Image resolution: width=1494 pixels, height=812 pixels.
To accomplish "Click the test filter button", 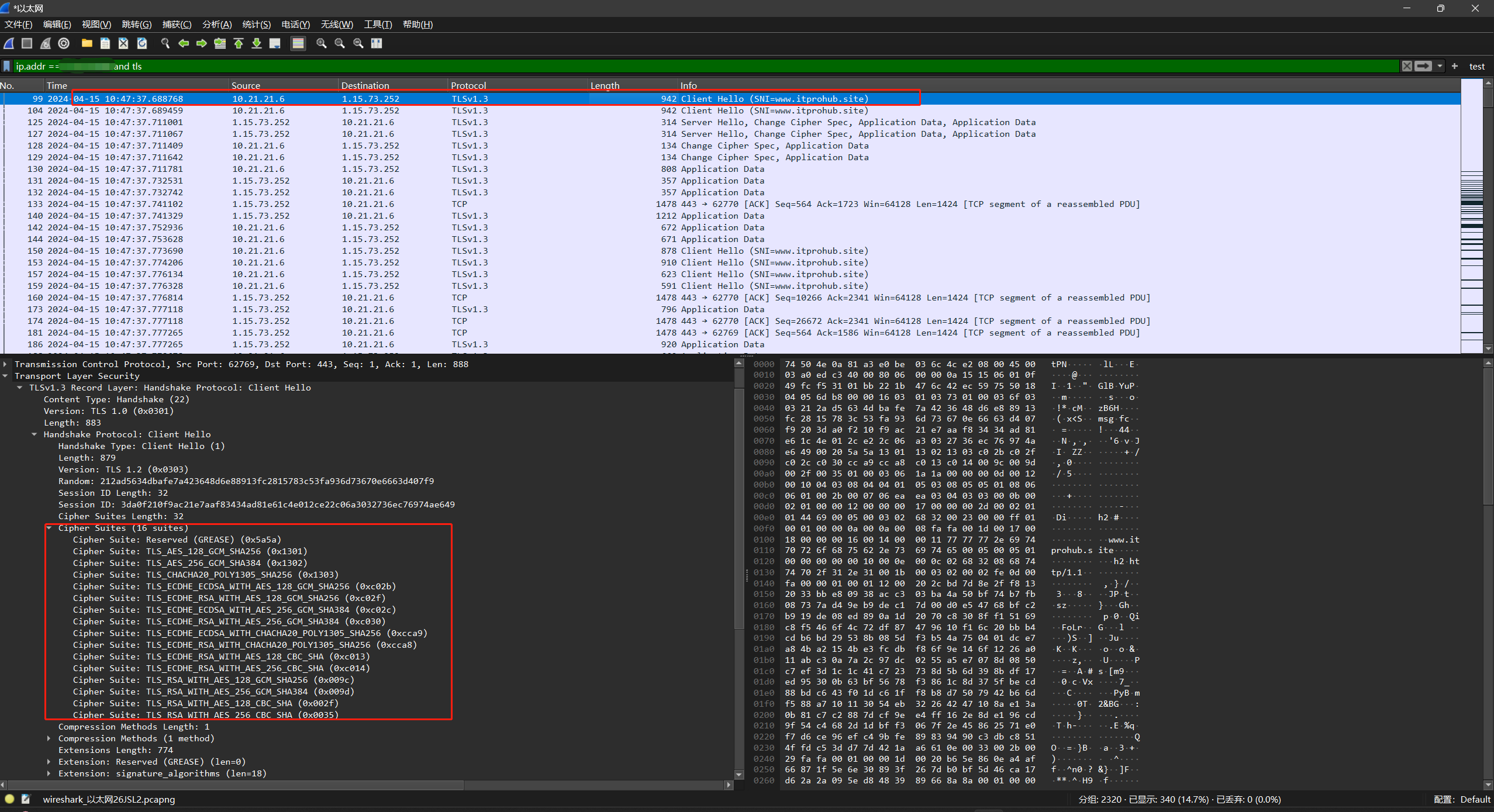I will point(1476,66).
